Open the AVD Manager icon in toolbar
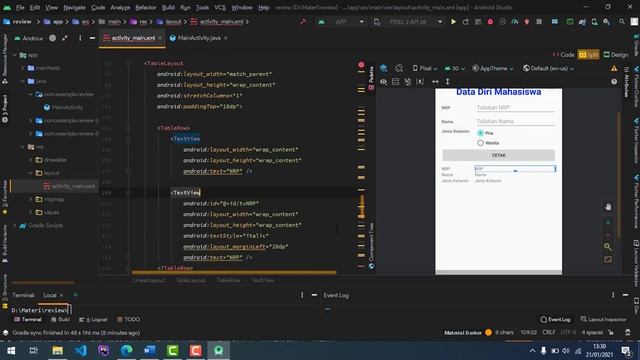The height and width of the screenshot is (360, 640). 595,22
